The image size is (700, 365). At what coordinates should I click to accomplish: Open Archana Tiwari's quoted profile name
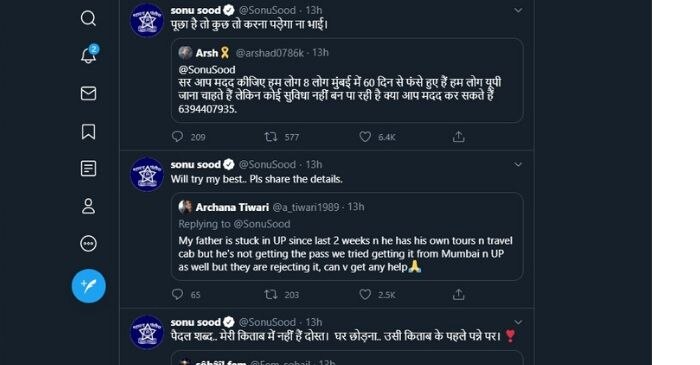point(232,207)
